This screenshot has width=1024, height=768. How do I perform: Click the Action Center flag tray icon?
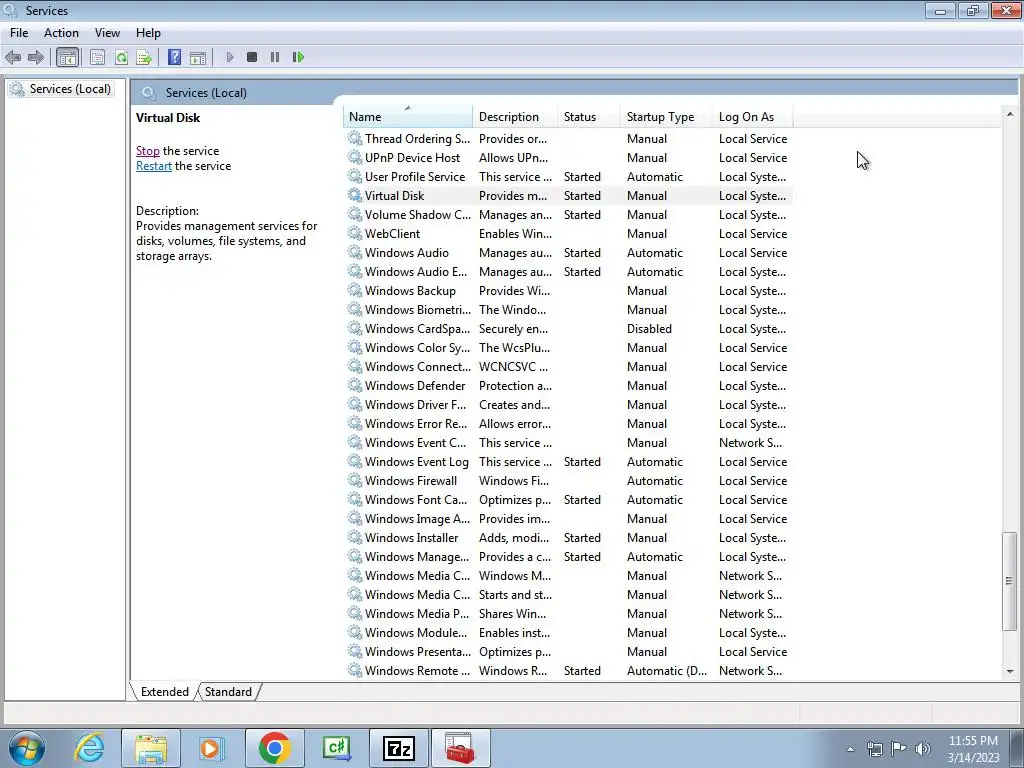tap(899, 749)
